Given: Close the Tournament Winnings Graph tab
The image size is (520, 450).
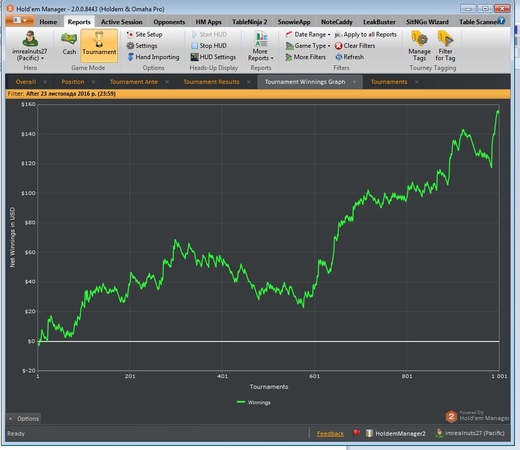Looking at the screenshot, I should pos(354,82).
